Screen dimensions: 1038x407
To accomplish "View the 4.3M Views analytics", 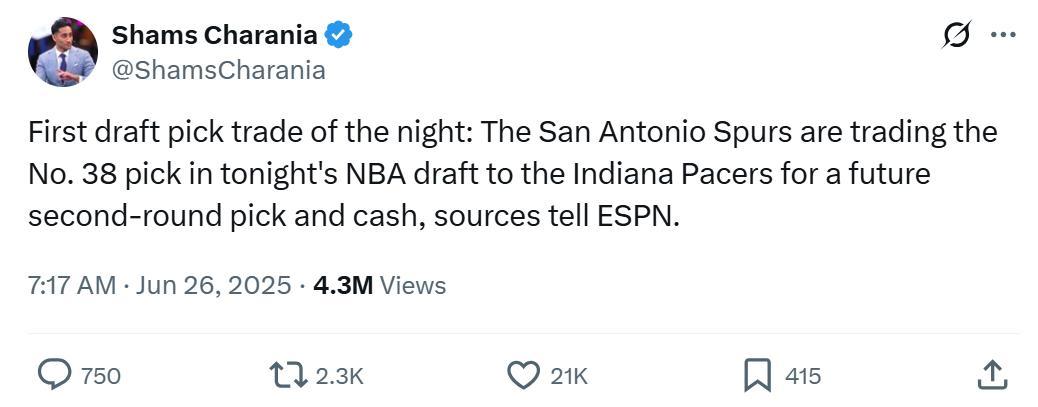I will point(380,285).
